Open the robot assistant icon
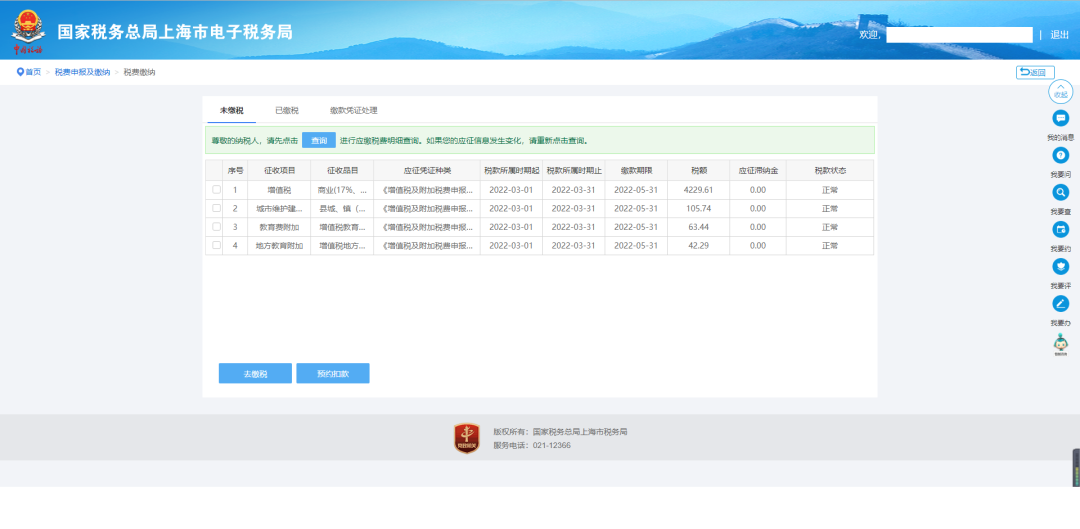The height and width of the screenshot is (529, 1080). tap(1061, 344)
